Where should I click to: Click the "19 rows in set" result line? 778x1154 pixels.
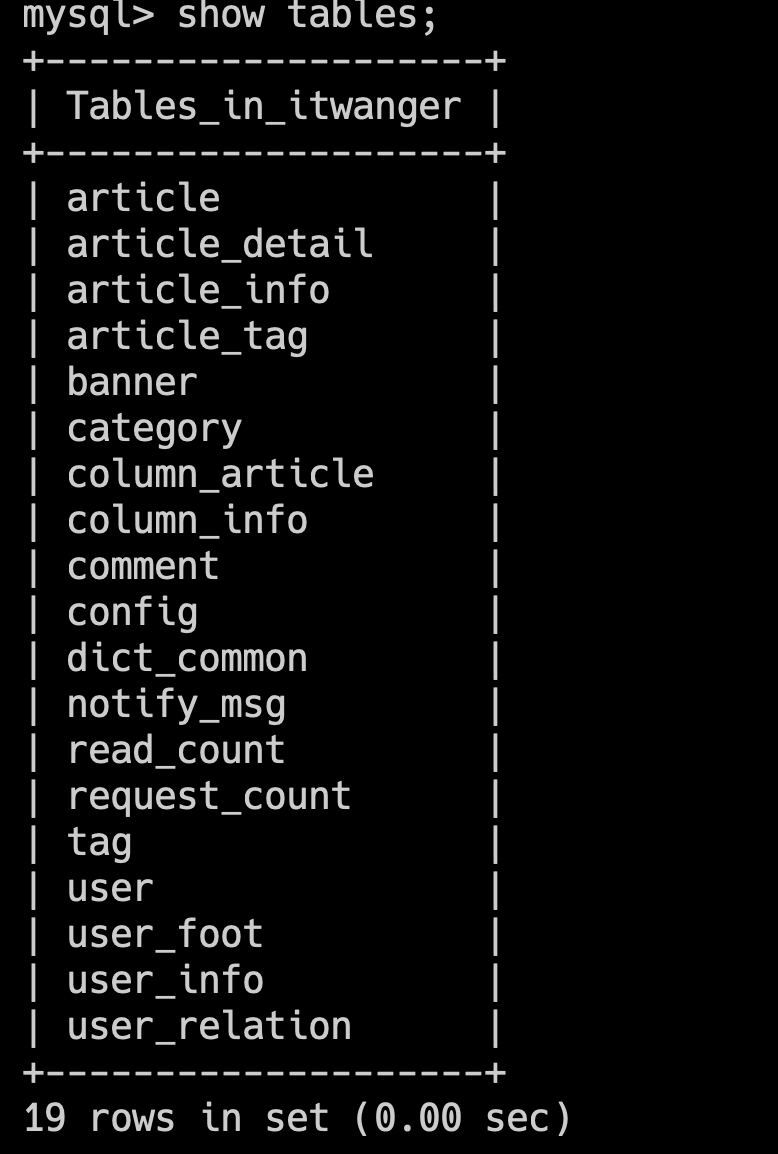[x=296, y=1118]
